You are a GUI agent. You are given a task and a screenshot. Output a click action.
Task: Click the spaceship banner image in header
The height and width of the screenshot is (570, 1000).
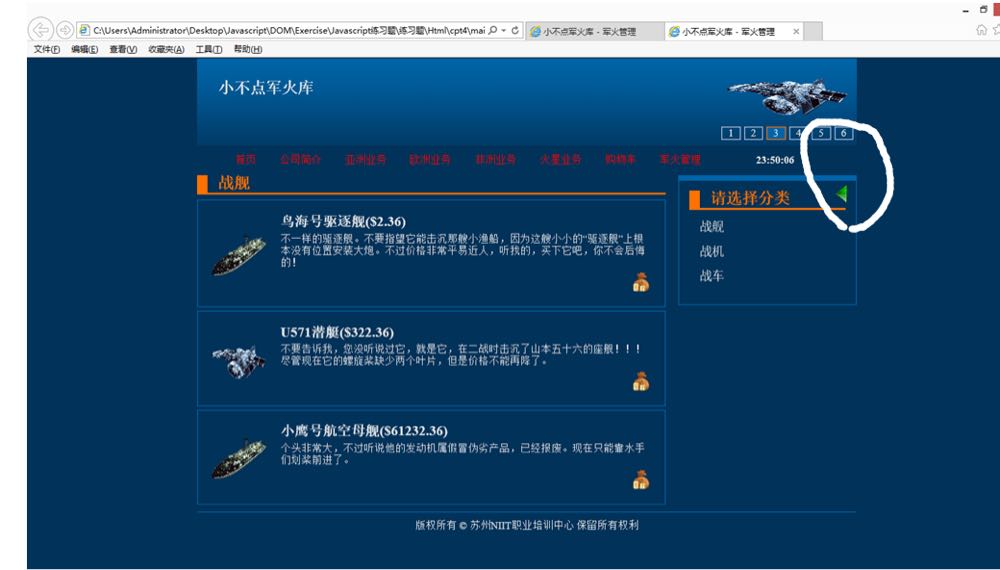coord(788,97)
